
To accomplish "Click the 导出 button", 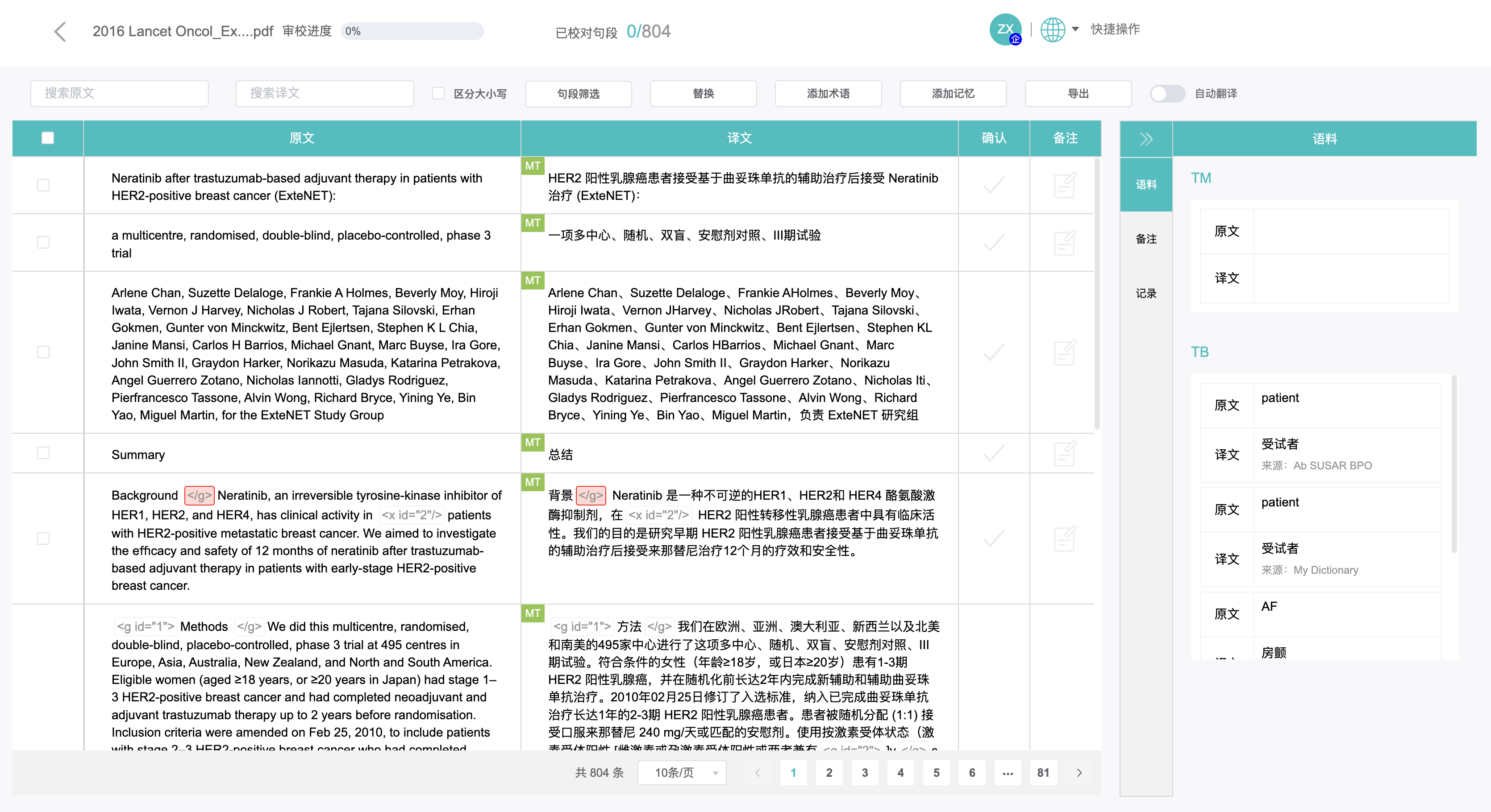I will pos(1078,94).
